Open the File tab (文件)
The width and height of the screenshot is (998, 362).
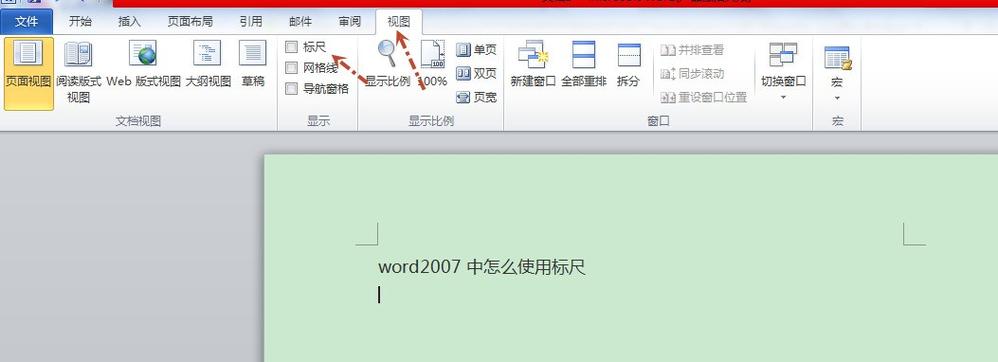tap(27, 22)
